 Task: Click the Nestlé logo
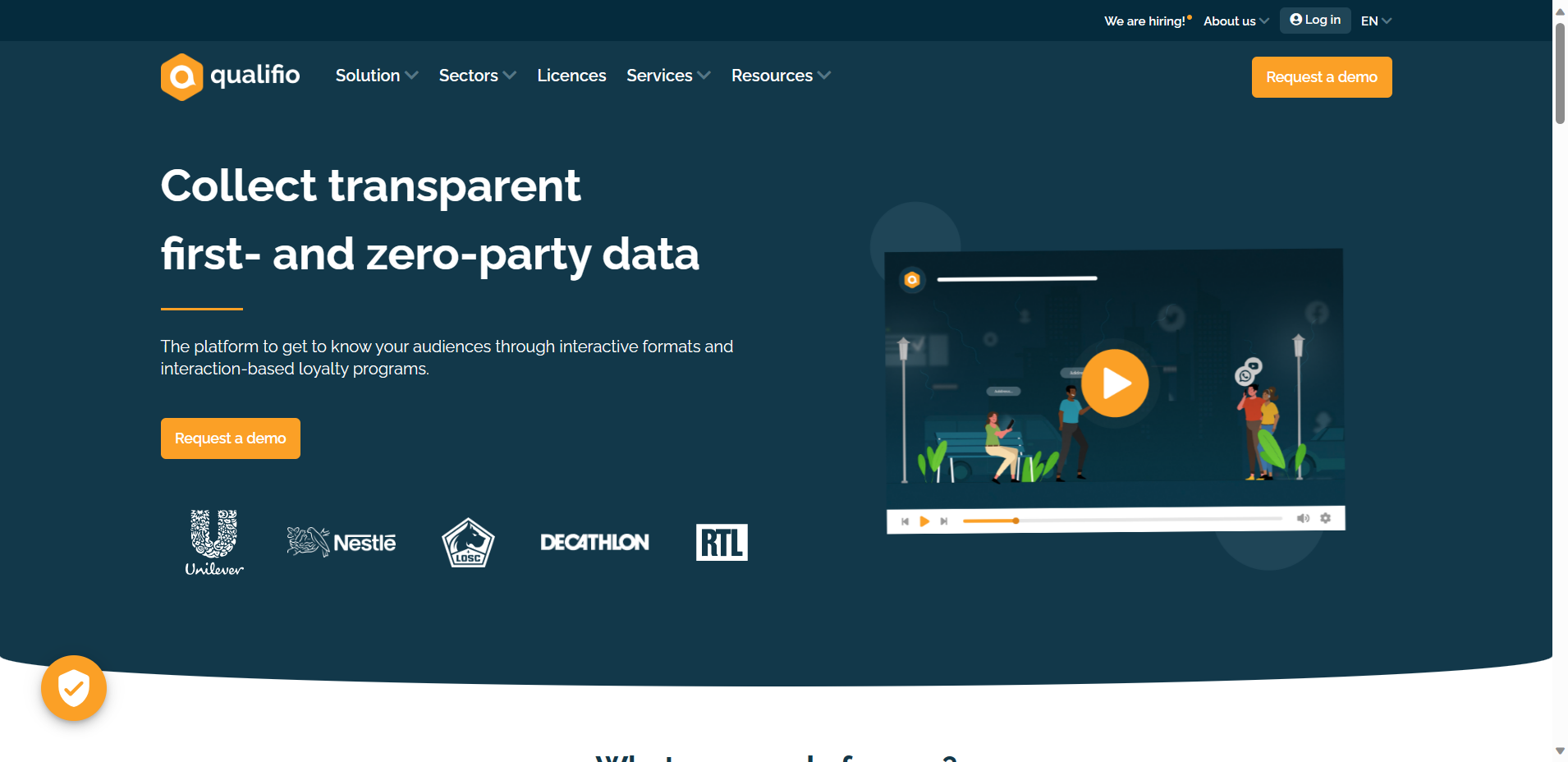(342, 542)
